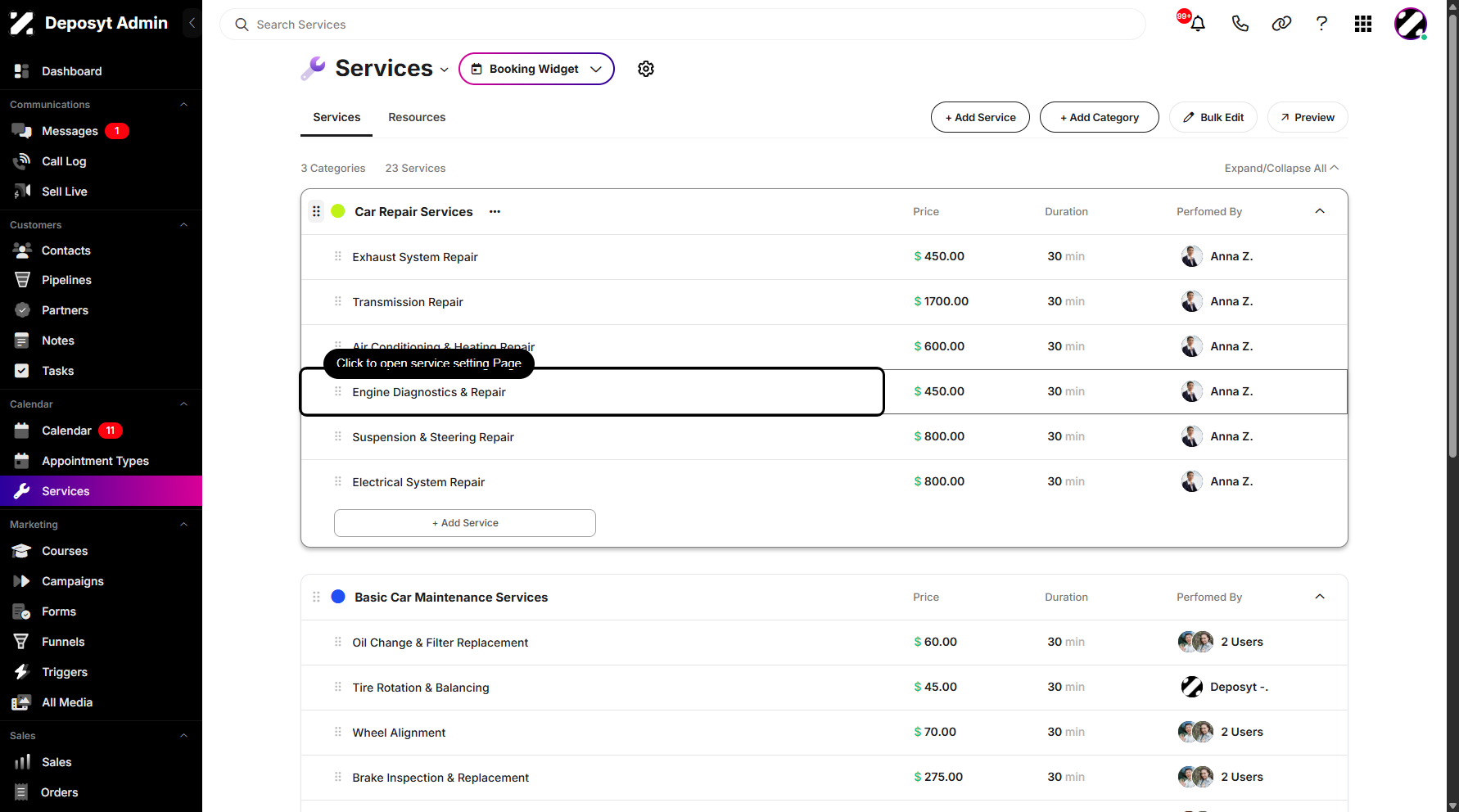
Task: Open Oil Change & Filter Replacement service
Action: pos(440,643)
